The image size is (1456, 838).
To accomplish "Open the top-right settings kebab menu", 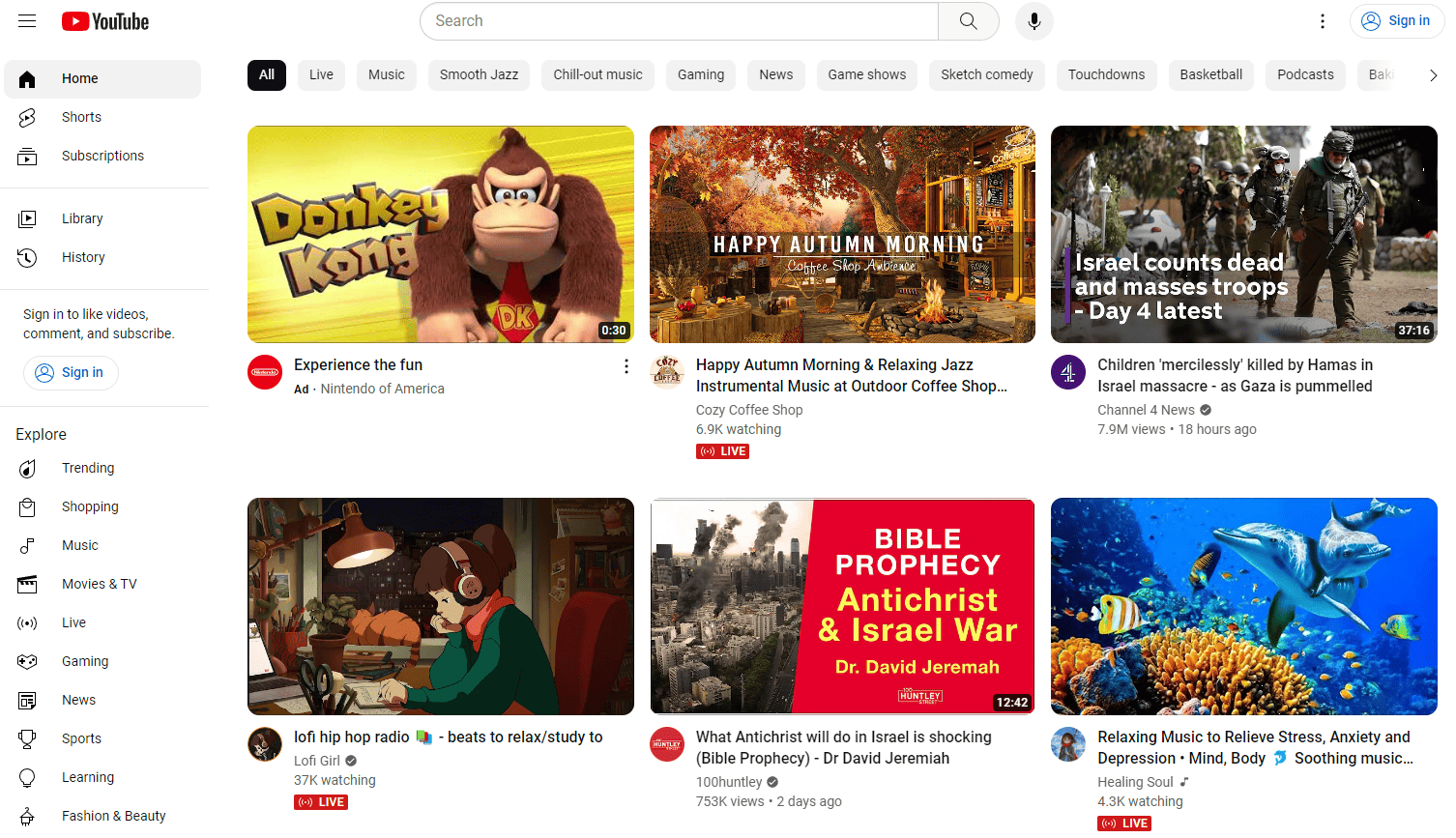I will pos(1323,21).
